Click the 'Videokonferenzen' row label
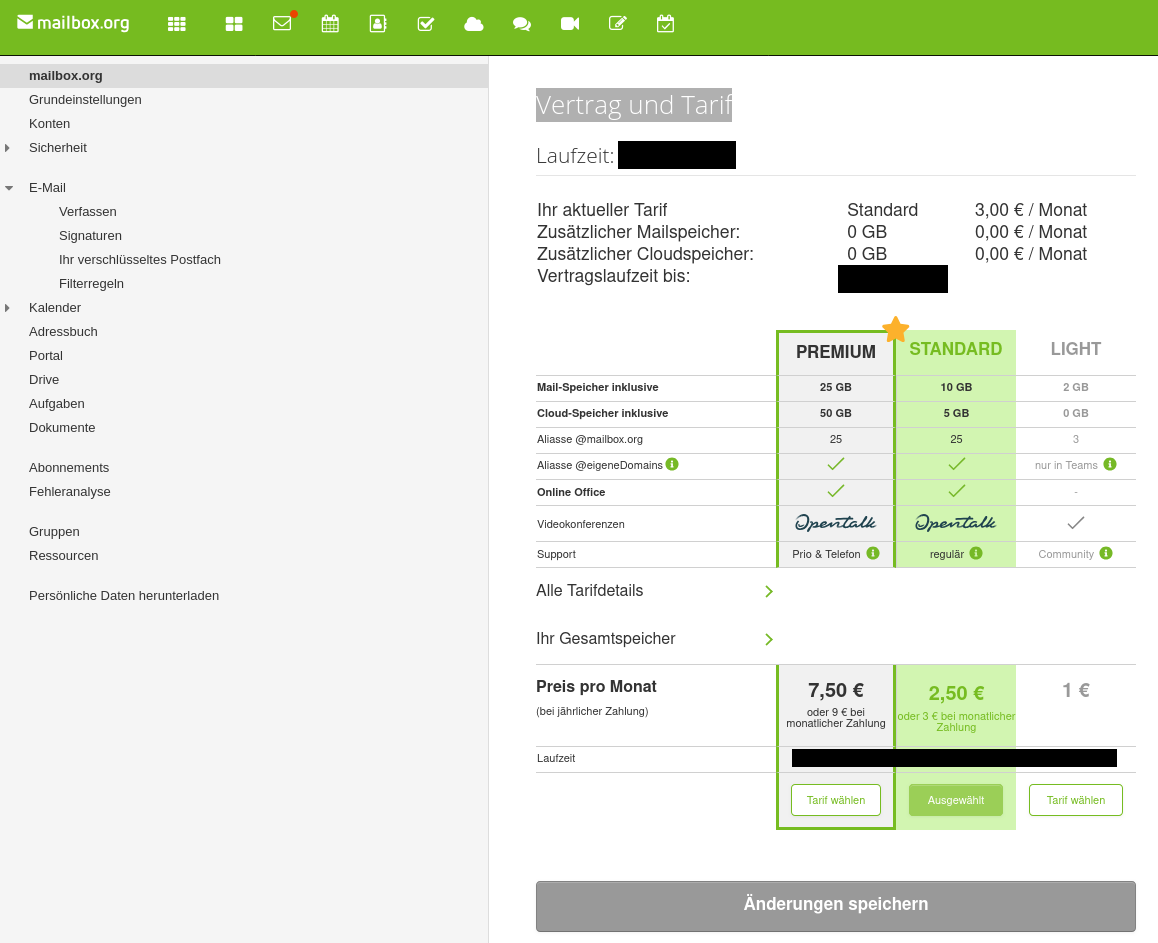The image size is (1158, 943). (x=580, y=524)
